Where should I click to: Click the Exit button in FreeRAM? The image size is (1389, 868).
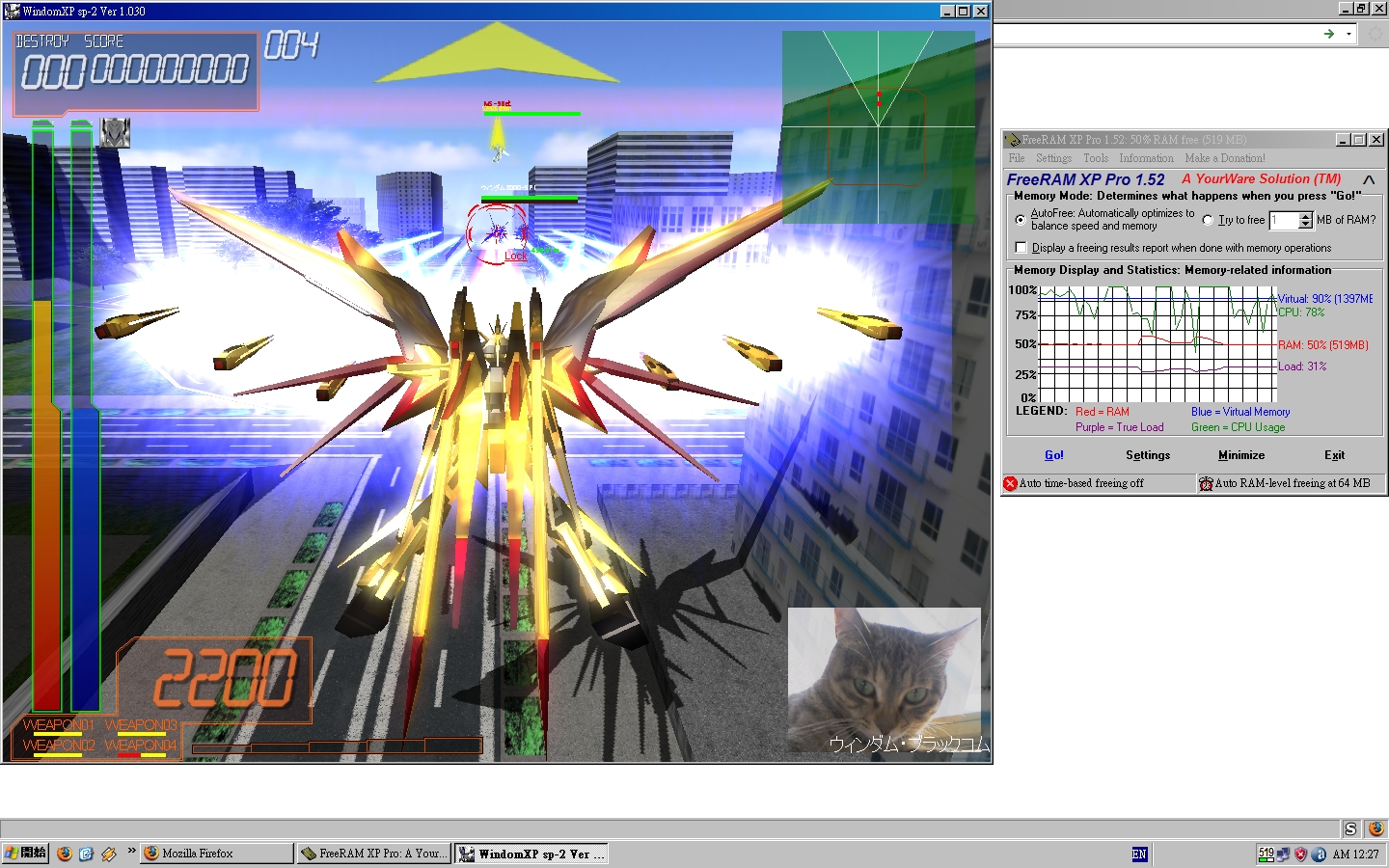[1335, 455]
